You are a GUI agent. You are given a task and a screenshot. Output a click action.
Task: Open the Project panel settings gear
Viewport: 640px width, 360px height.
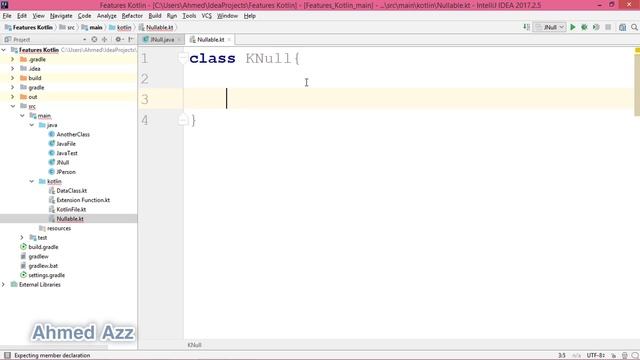click(x=119, y=40)
